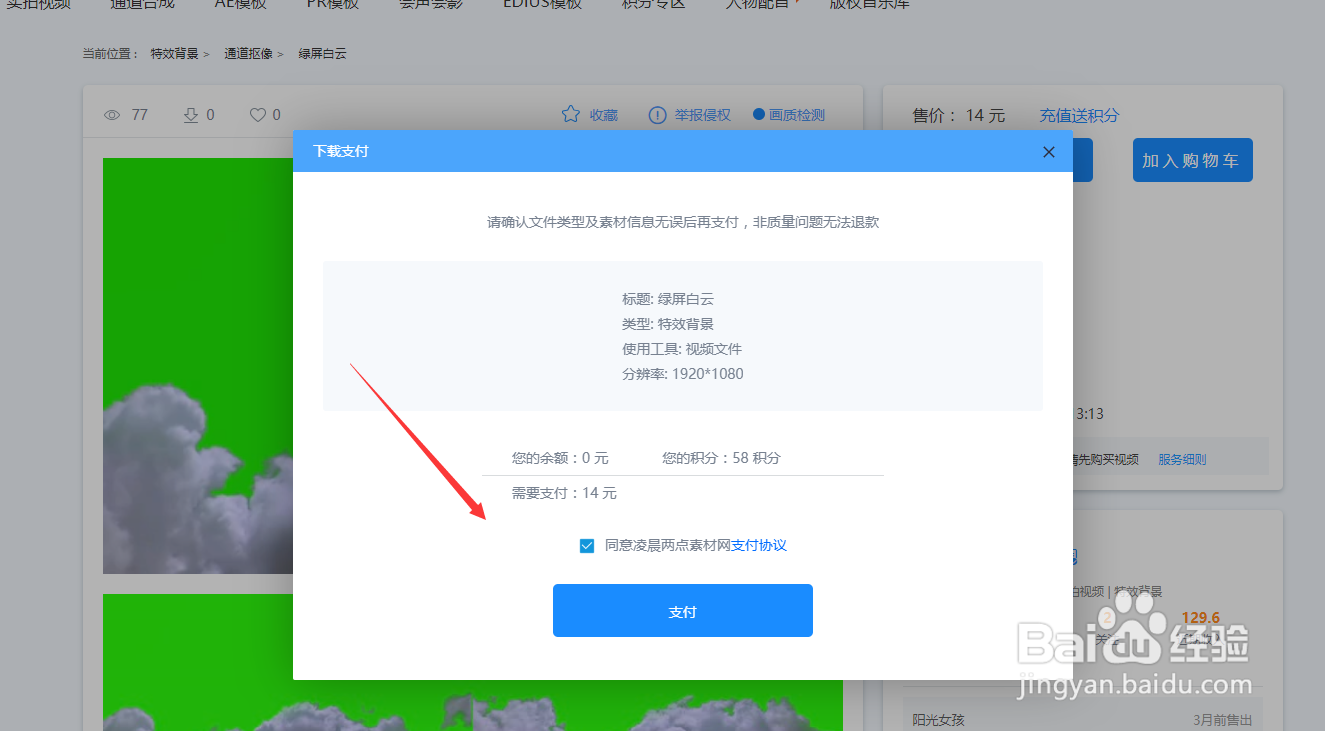The width and height of the screenshot is (1325, 731).
Task: Open 会声会影 navigation tab
Action: [430, 4]
